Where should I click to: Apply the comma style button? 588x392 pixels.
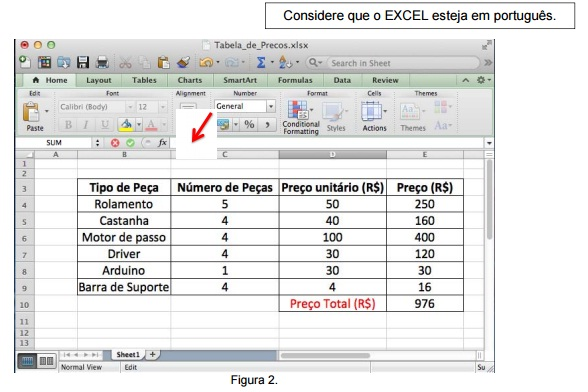(267, 124)
